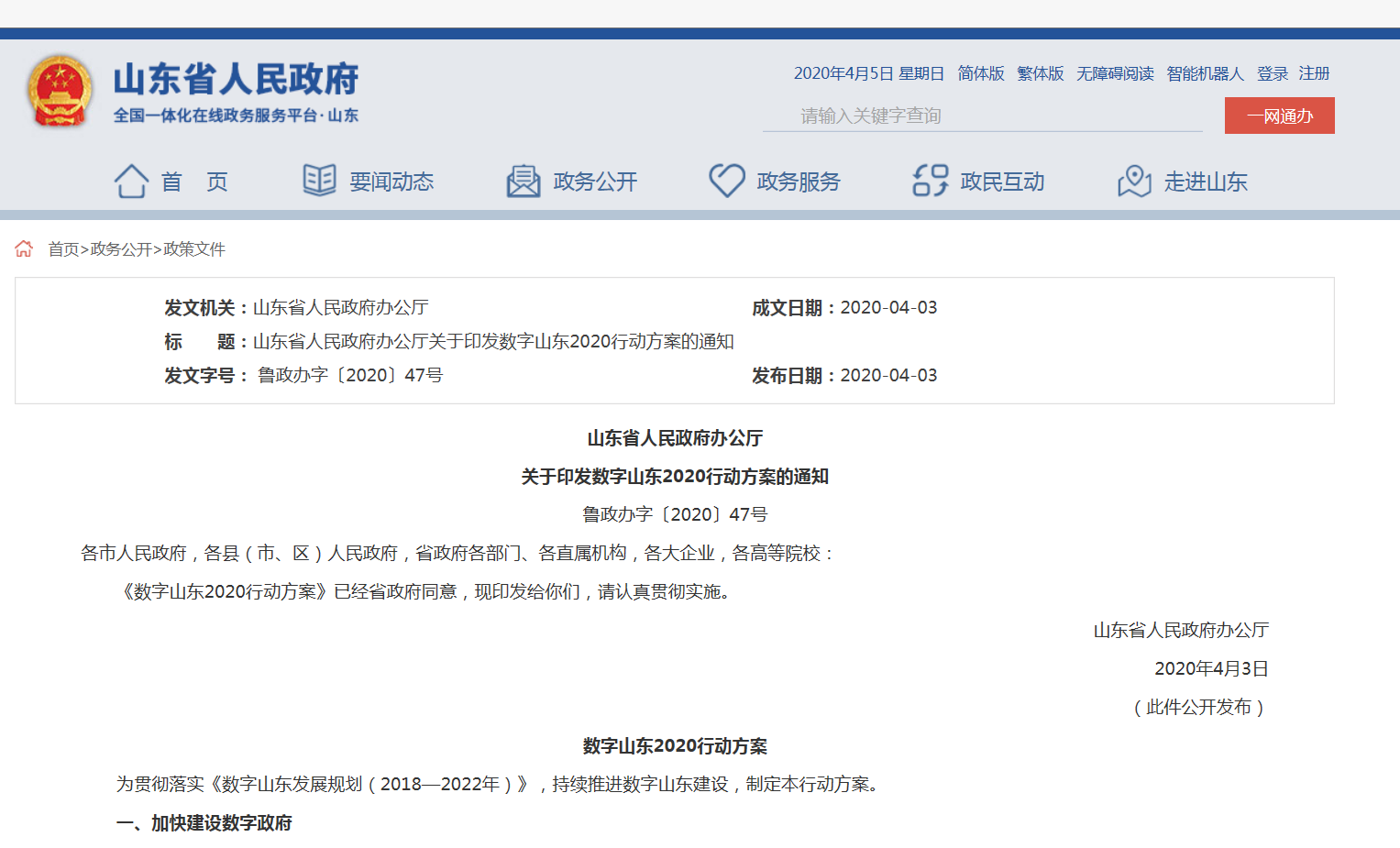
Task: Click the paragraph beginning 为贯彻落实《数字山东发展规划
Action: point(501,784)
